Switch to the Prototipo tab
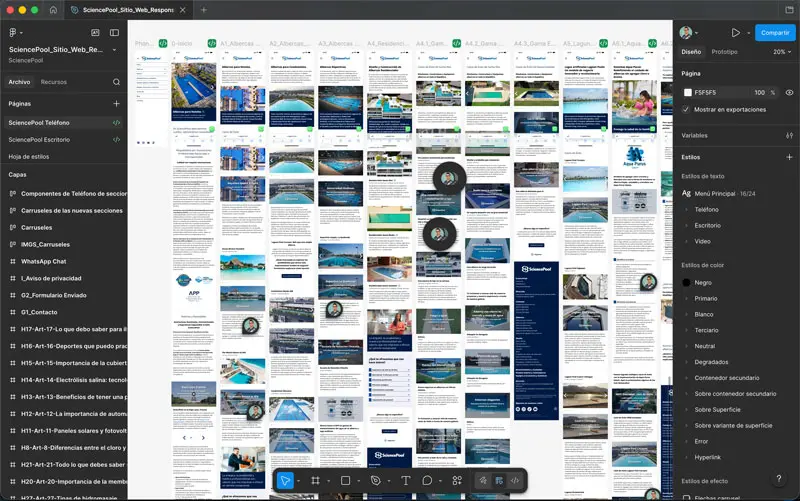Image resolution: width=800 pixels, height=501 pixels. coord(724,52)
